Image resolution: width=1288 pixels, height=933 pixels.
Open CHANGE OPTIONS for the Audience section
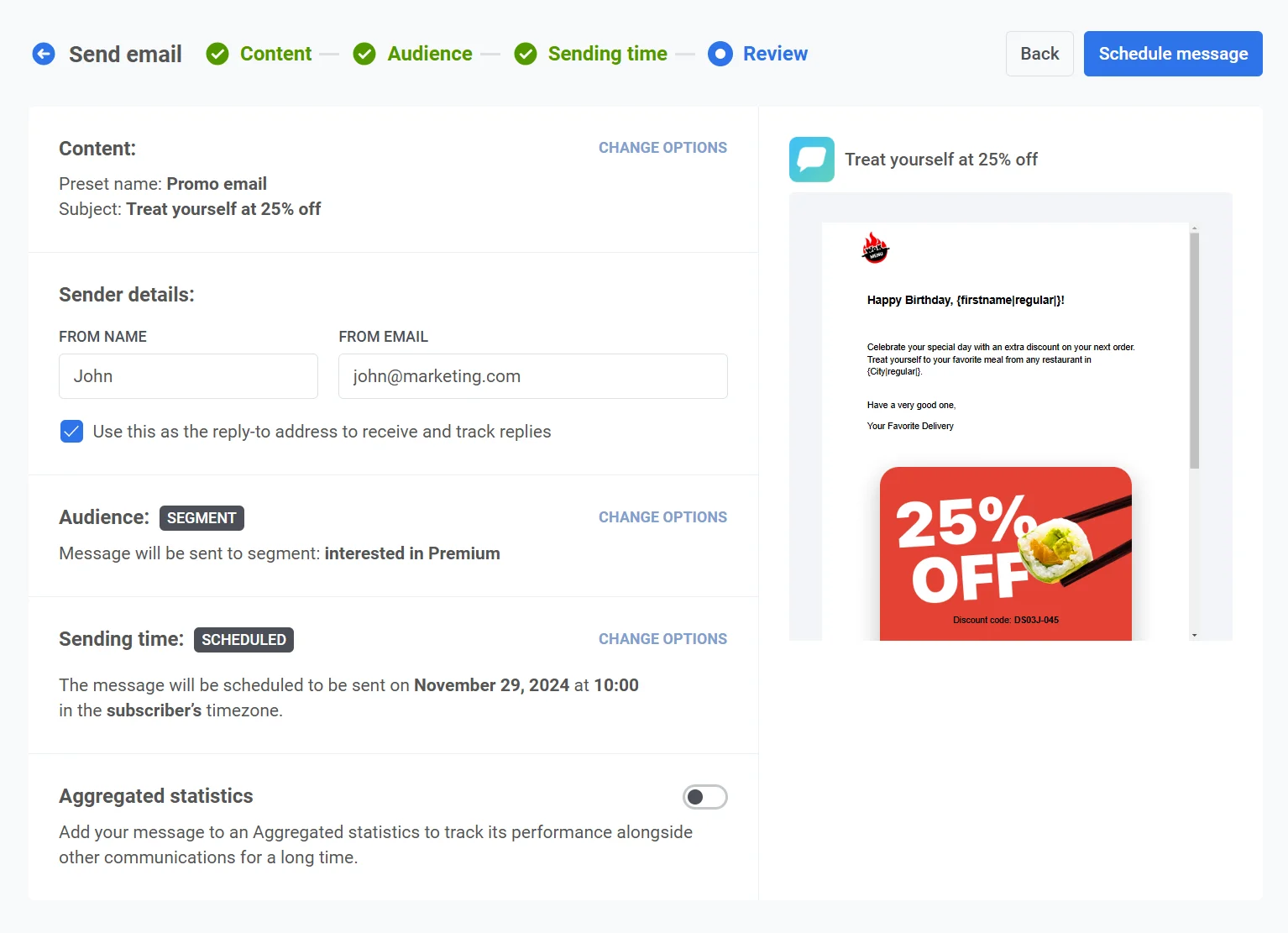coord(662,516)
